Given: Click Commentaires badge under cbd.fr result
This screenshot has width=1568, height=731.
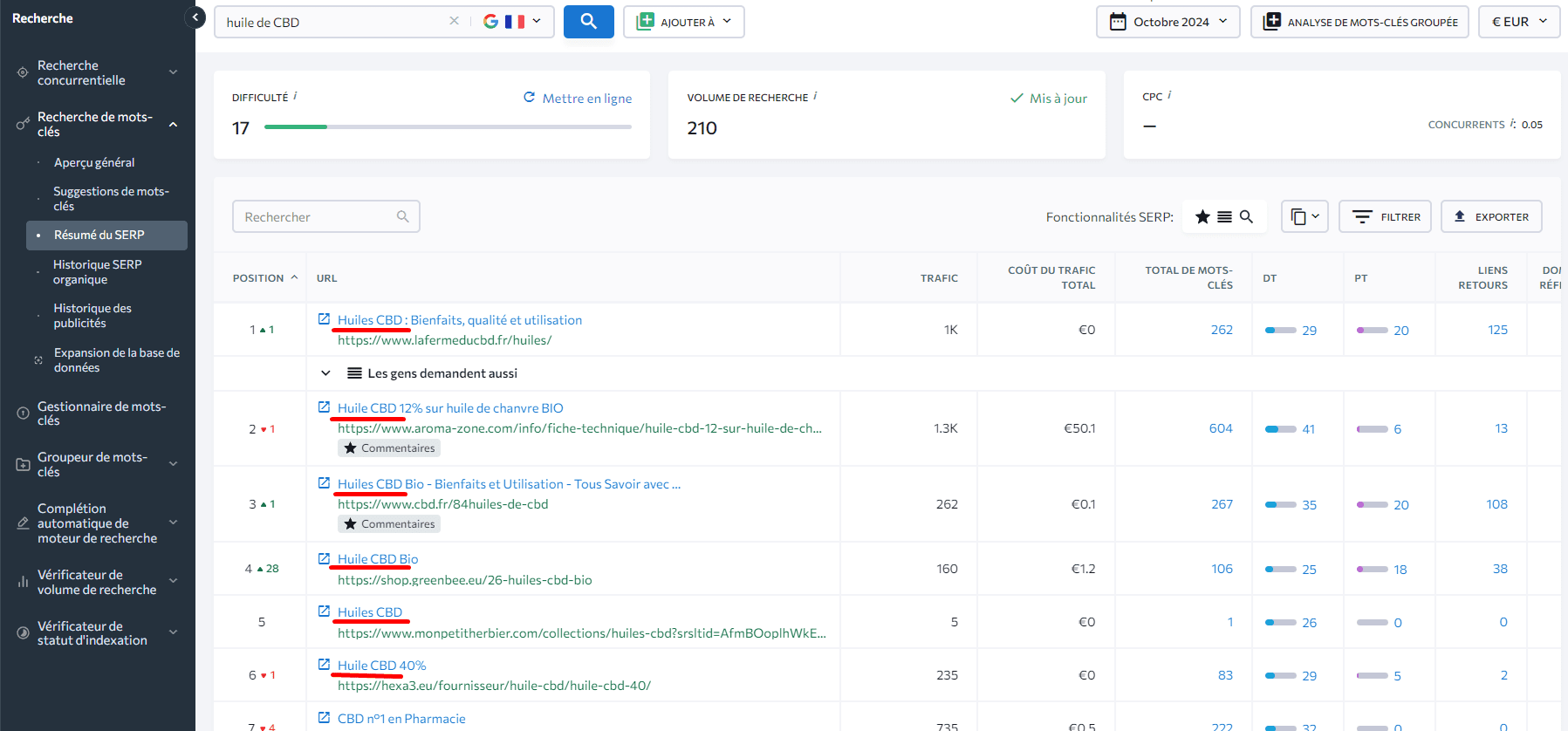Looking at the screenshot, I should click(x=389, y=524).
